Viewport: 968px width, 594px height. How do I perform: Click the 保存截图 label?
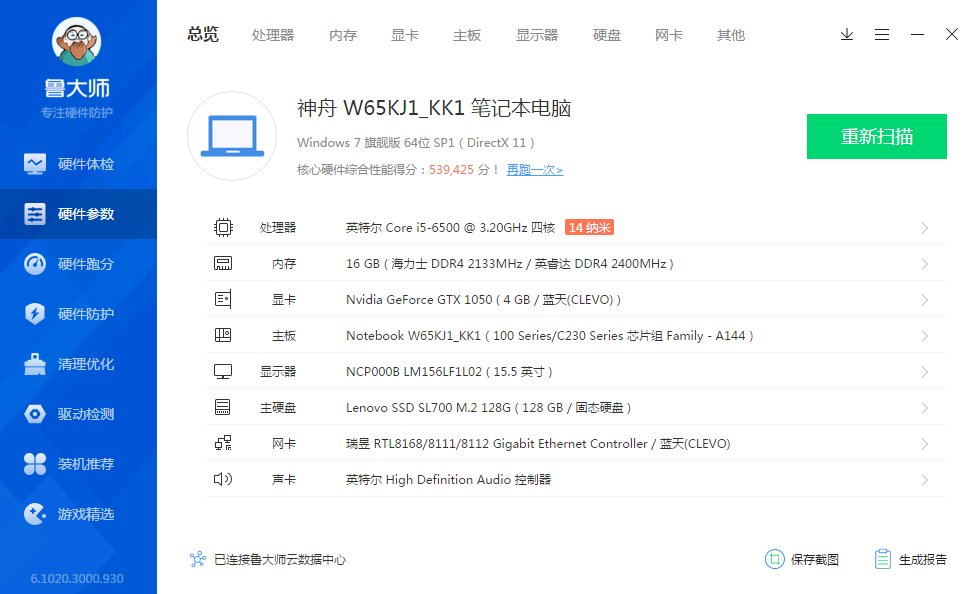pos(815,559)
